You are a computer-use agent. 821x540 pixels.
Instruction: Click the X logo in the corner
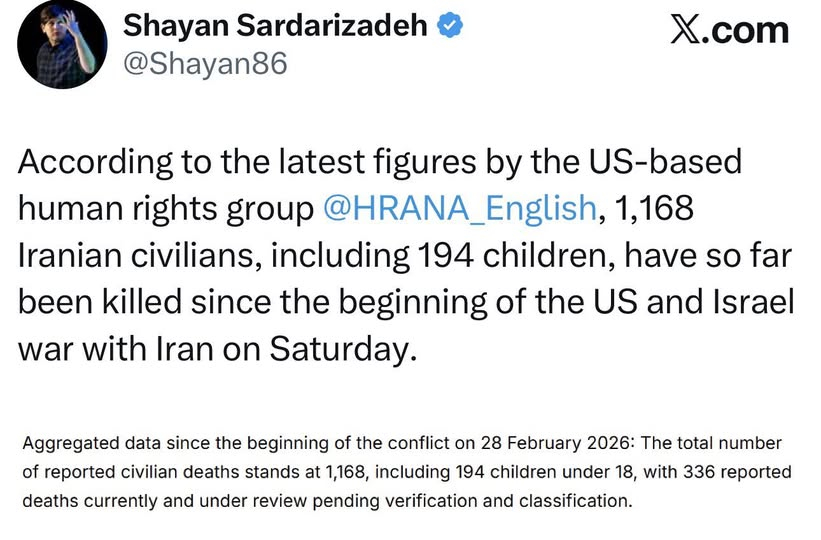[685, 30]
